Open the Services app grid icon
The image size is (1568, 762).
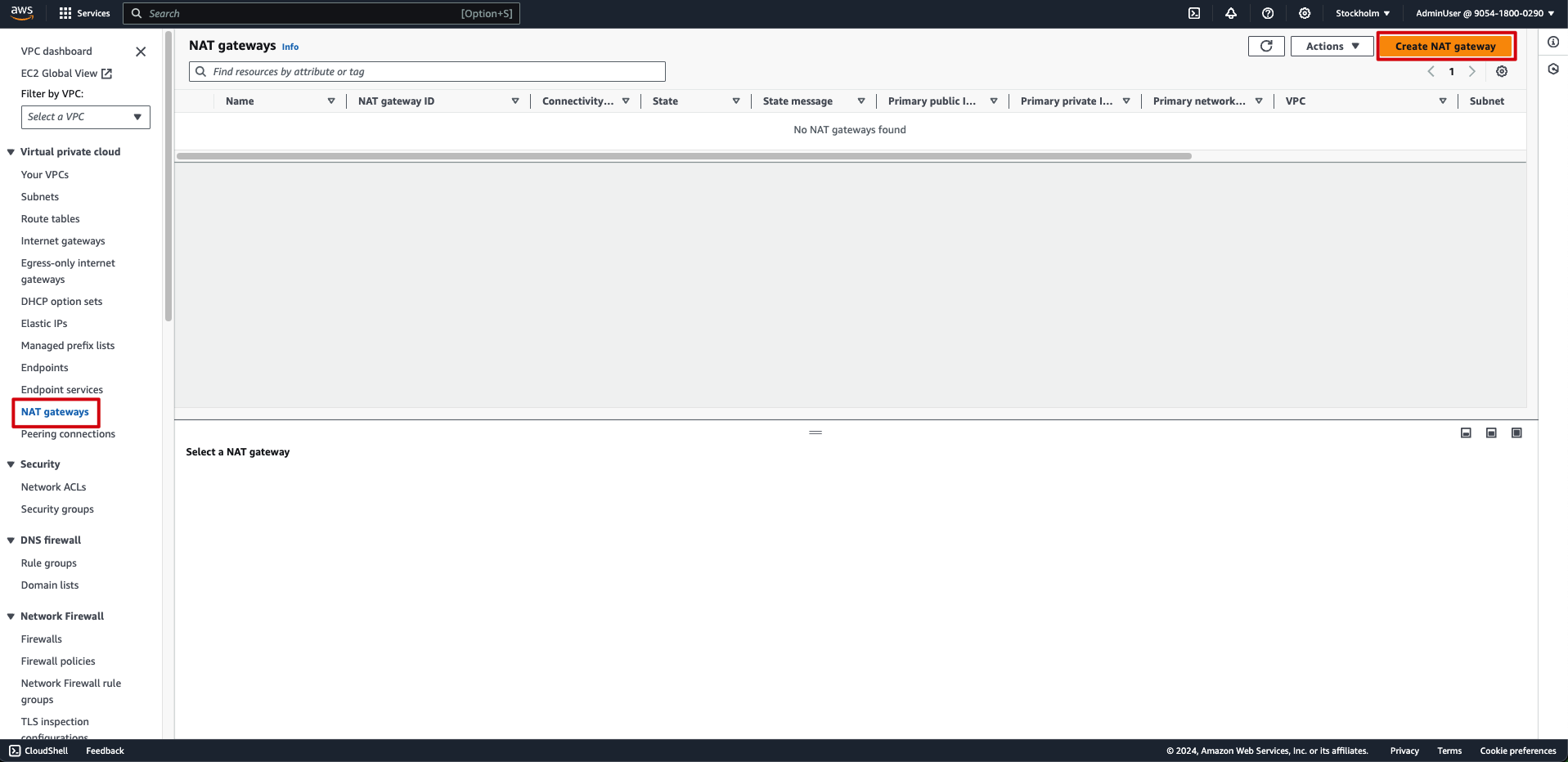pos(64,13)
